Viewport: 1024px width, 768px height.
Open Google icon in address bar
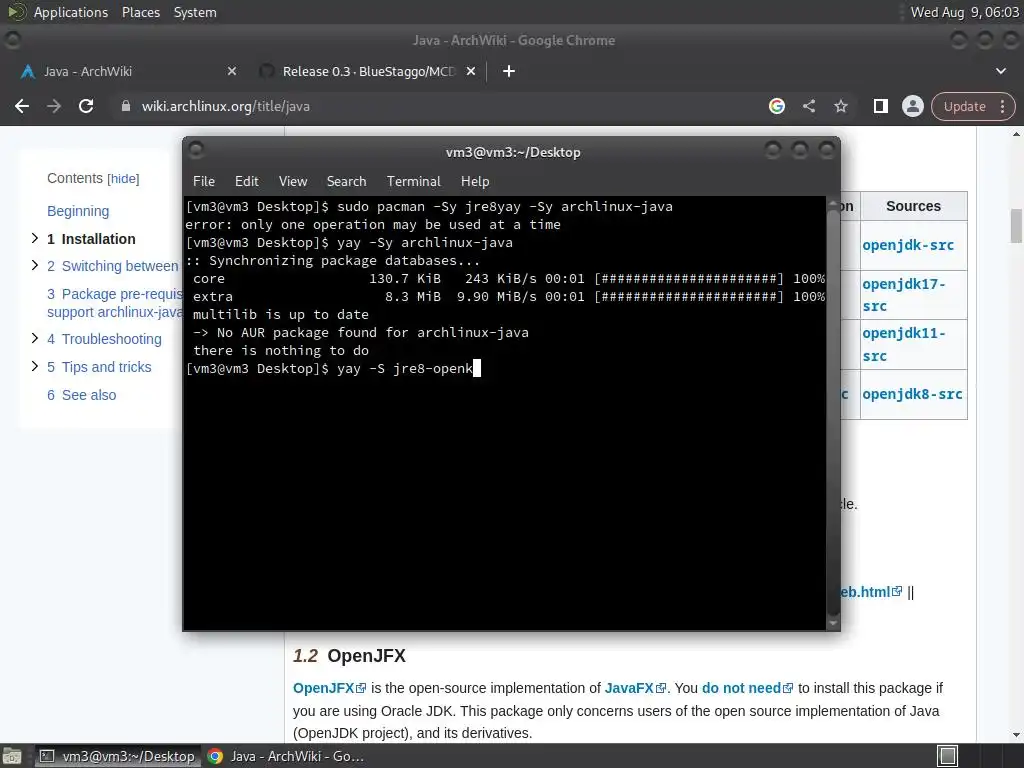pos(776,106)
